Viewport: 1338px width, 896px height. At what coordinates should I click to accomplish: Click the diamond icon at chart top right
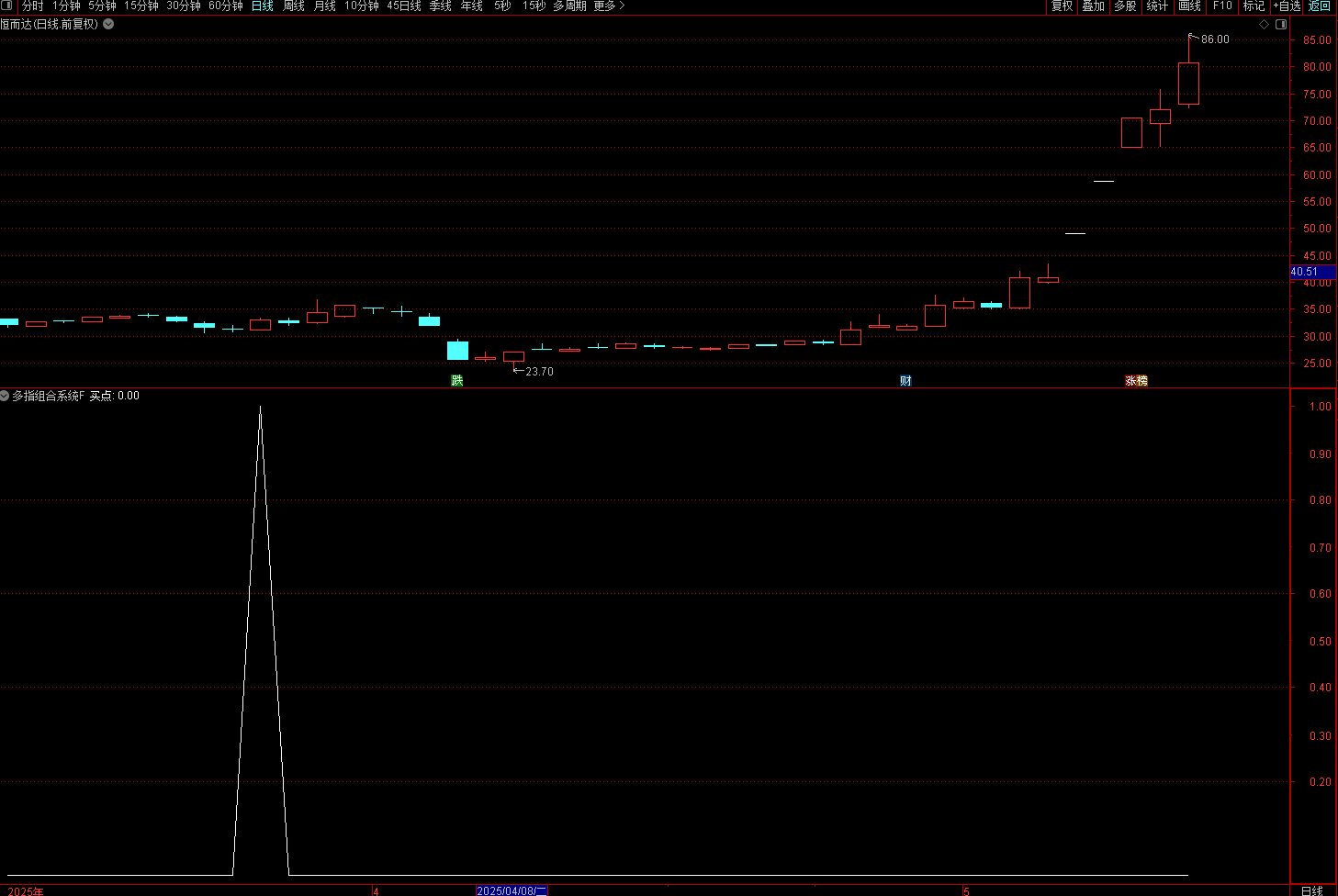click(1264, 25)
